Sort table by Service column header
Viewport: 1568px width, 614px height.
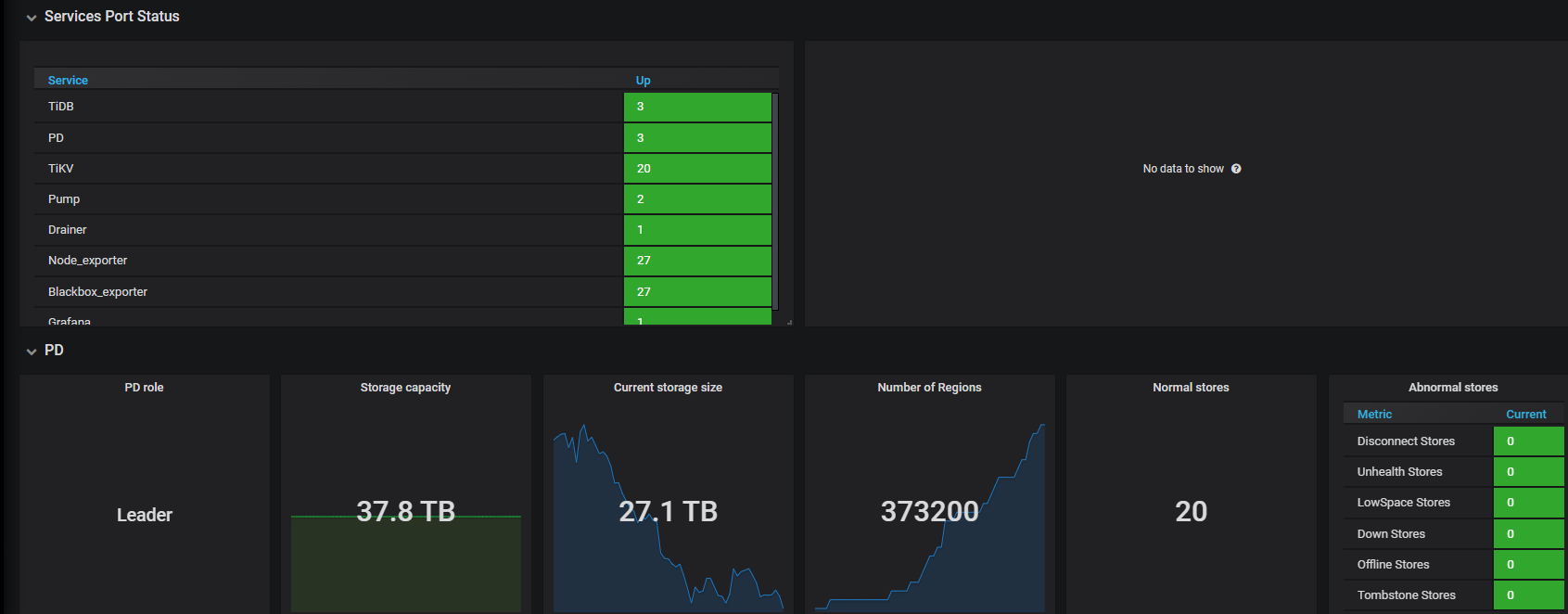pyautogui.click(x=68, y=81)
